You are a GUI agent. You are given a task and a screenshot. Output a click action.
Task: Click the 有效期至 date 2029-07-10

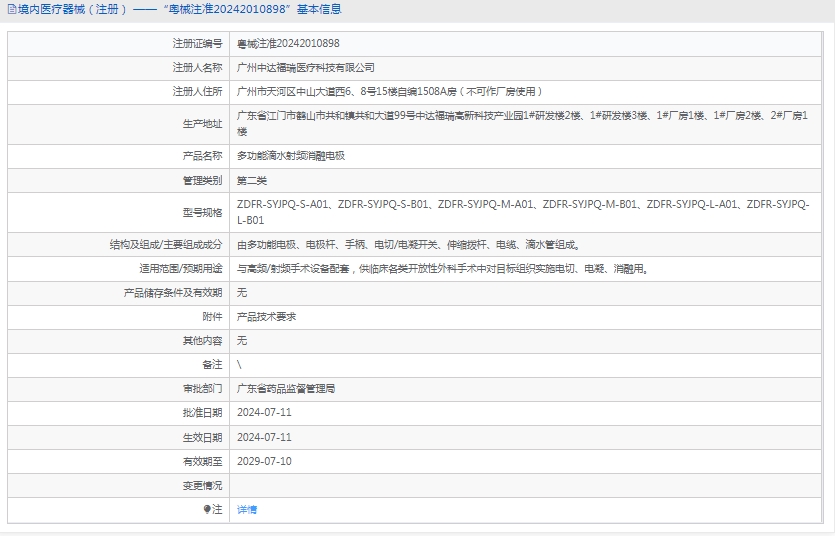coord(264,462)
